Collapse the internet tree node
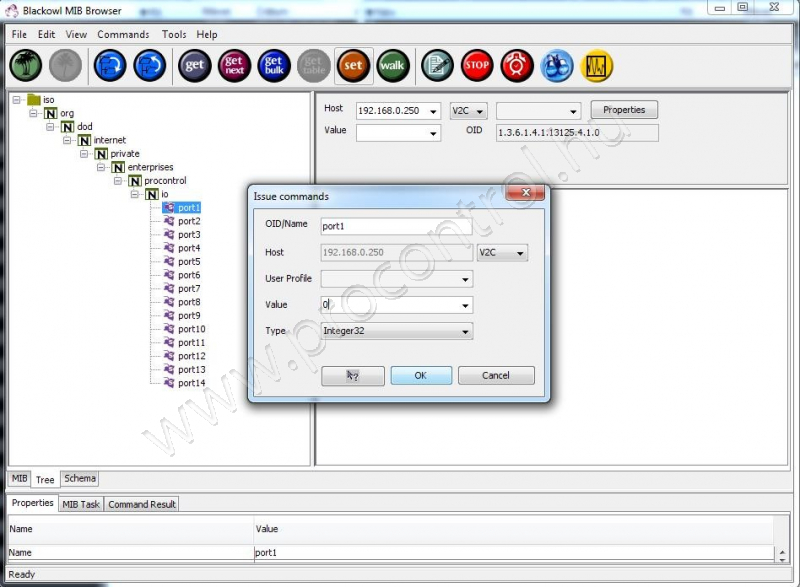This screenshot has height=587, width=800. tap(67, 140)
